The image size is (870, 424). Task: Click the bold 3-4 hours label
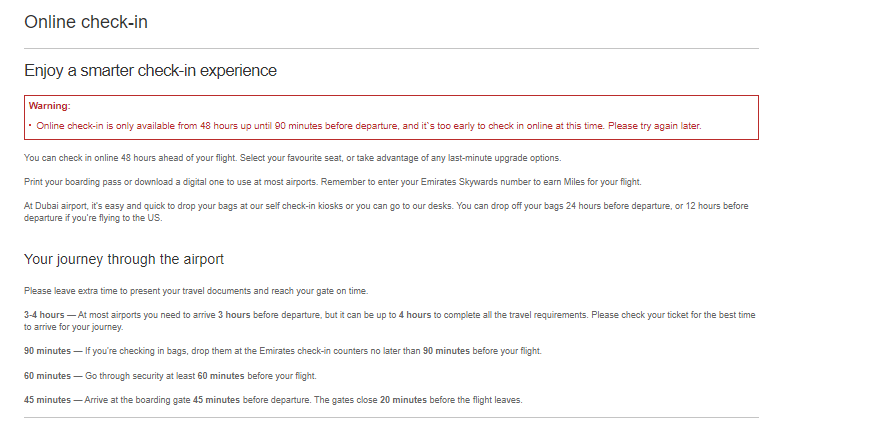click(x=44, y=315)
